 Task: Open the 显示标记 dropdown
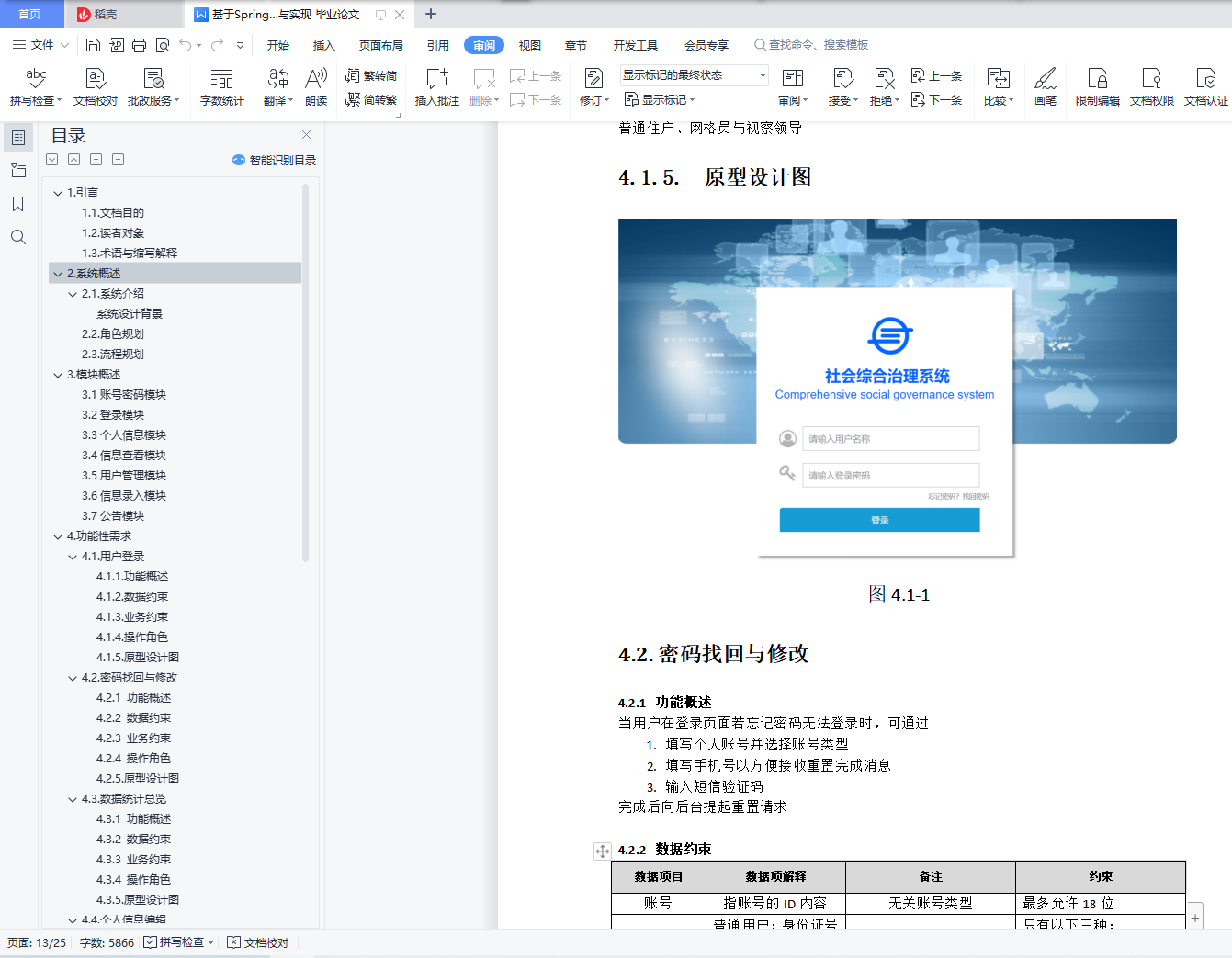tap(660, 99)
